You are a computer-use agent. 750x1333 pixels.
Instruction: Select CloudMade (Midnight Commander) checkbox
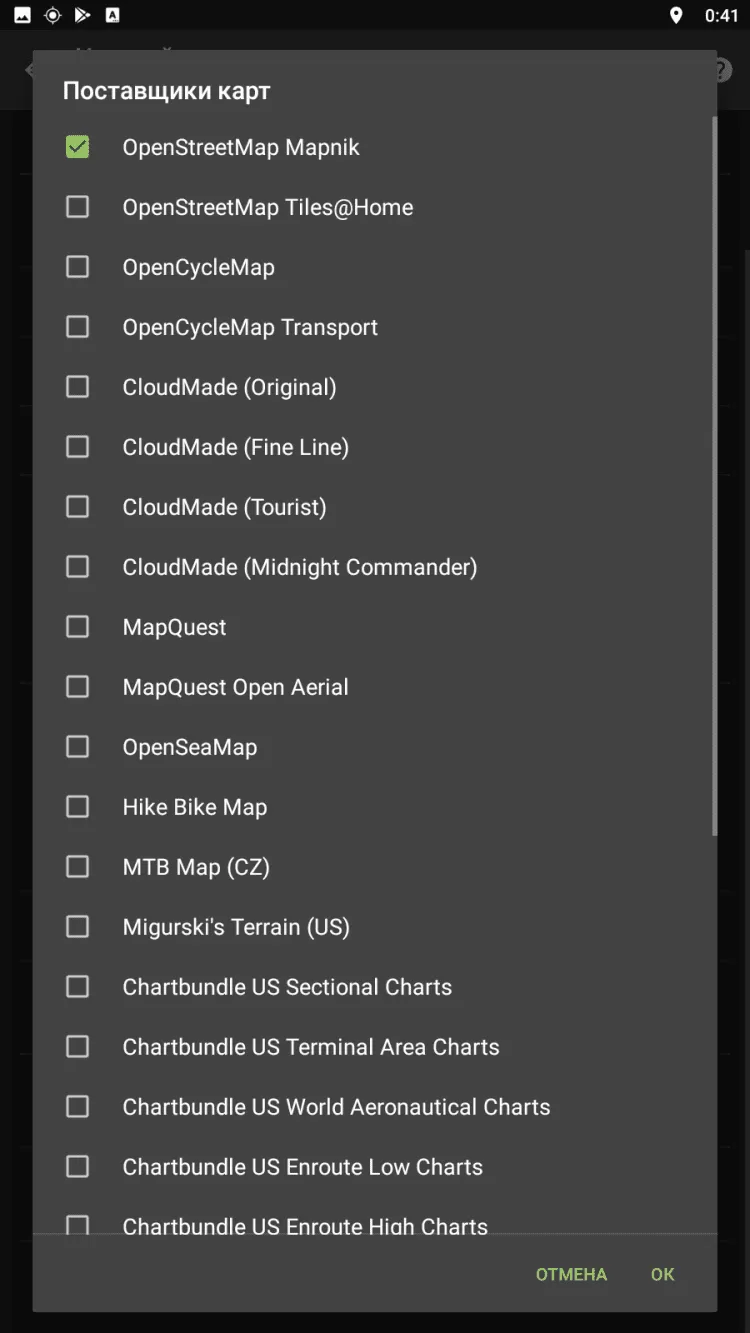click(77, 567)
